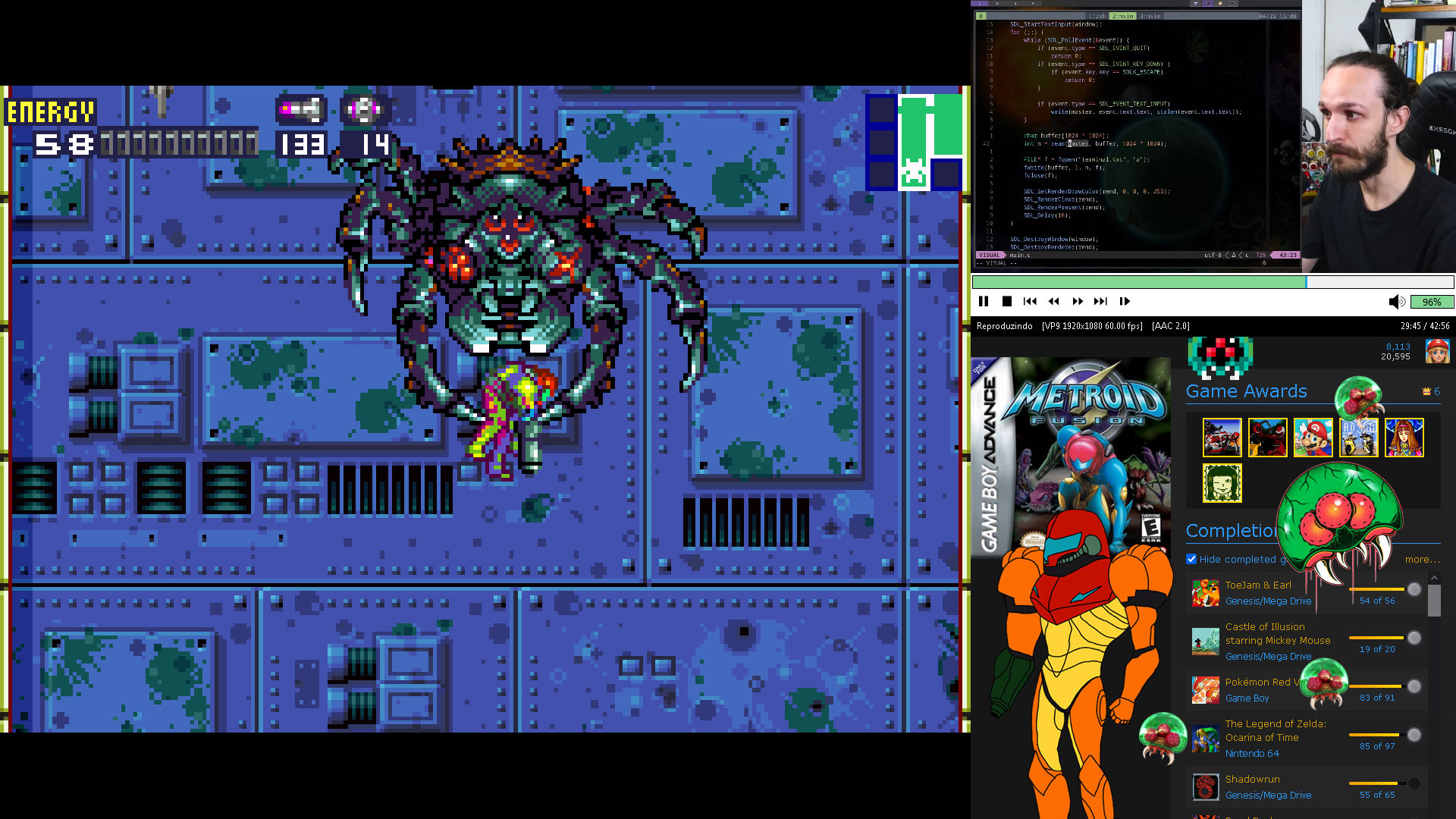The height and width of the screenshot is (819, 1456).
Task: Mute audio via speaker icon
Action: [x=1396, y=302]
